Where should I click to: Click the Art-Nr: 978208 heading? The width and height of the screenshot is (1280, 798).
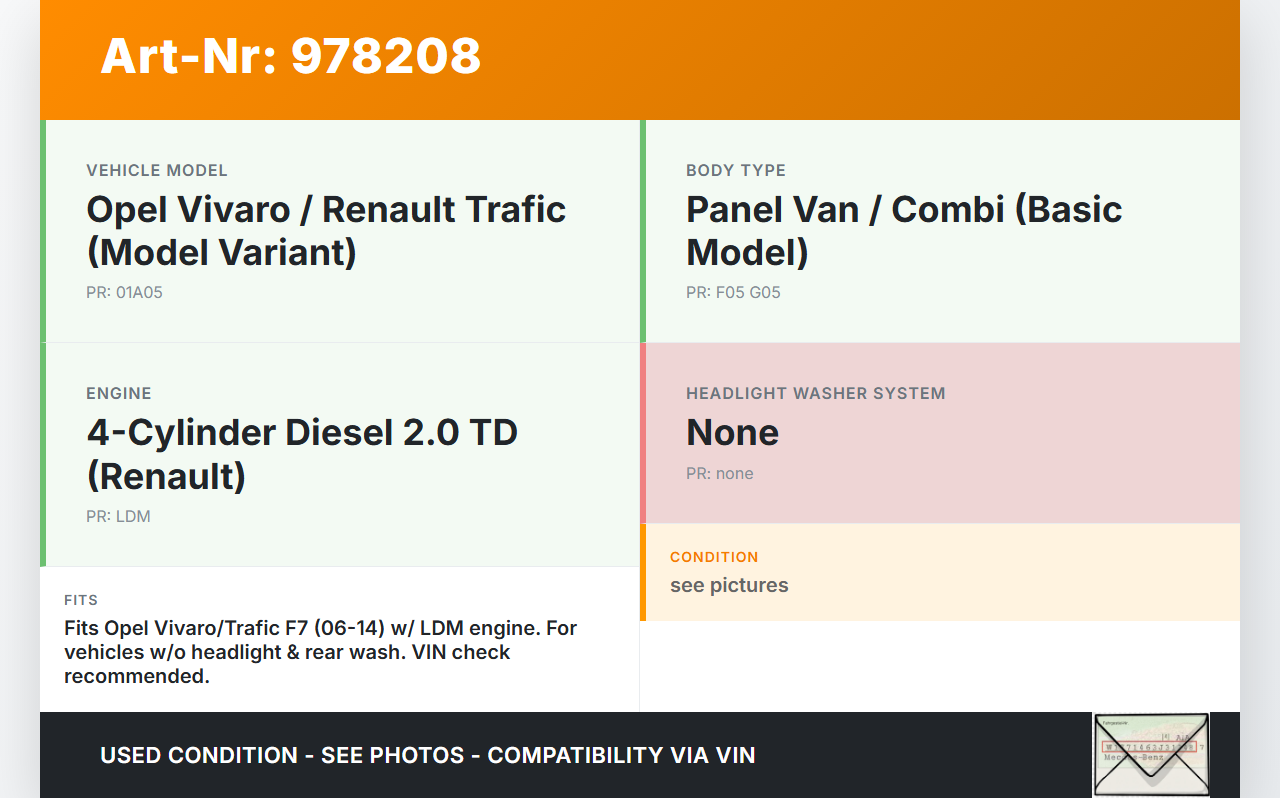[291, 56]
